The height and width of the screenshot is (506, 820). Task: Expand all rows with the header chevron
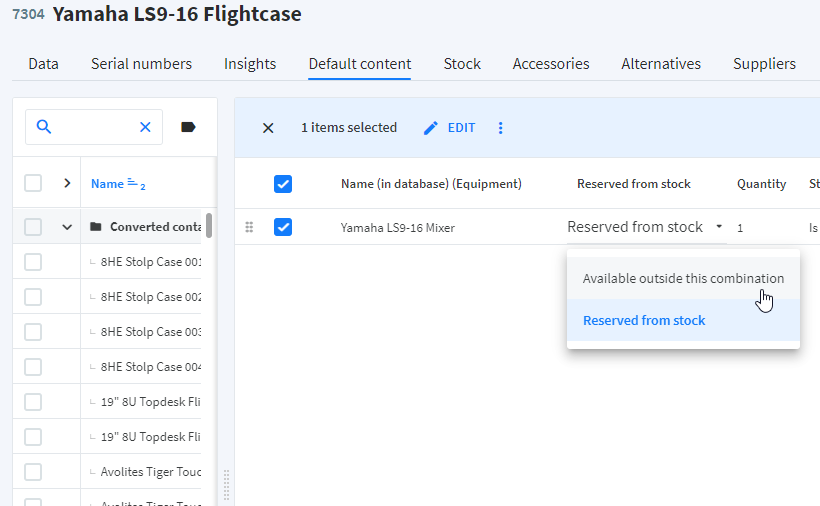pyautogui.click(x=67, y=183)
